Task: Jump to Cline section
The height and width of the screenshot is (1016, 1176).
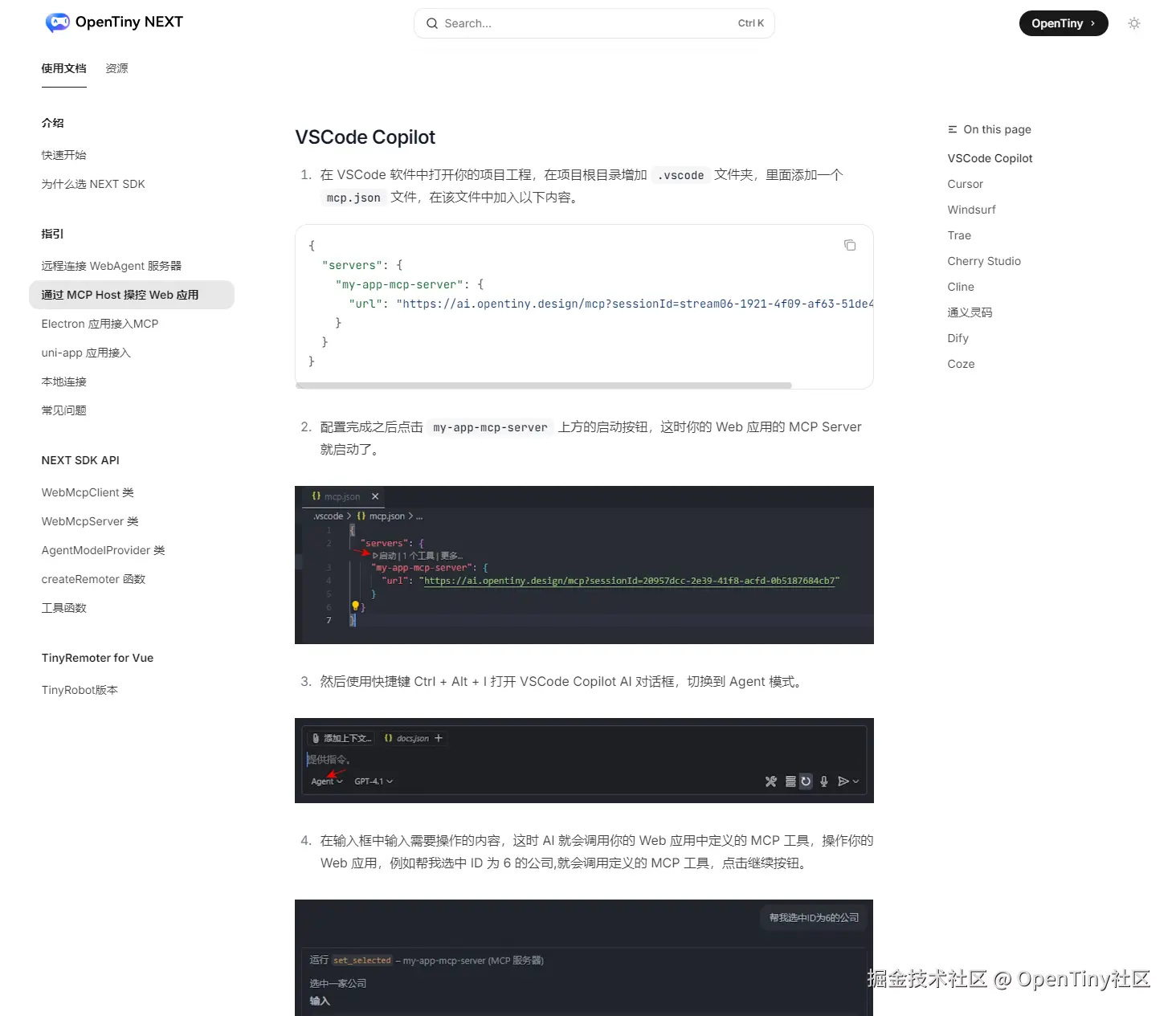Action: [x=961, y=287]
